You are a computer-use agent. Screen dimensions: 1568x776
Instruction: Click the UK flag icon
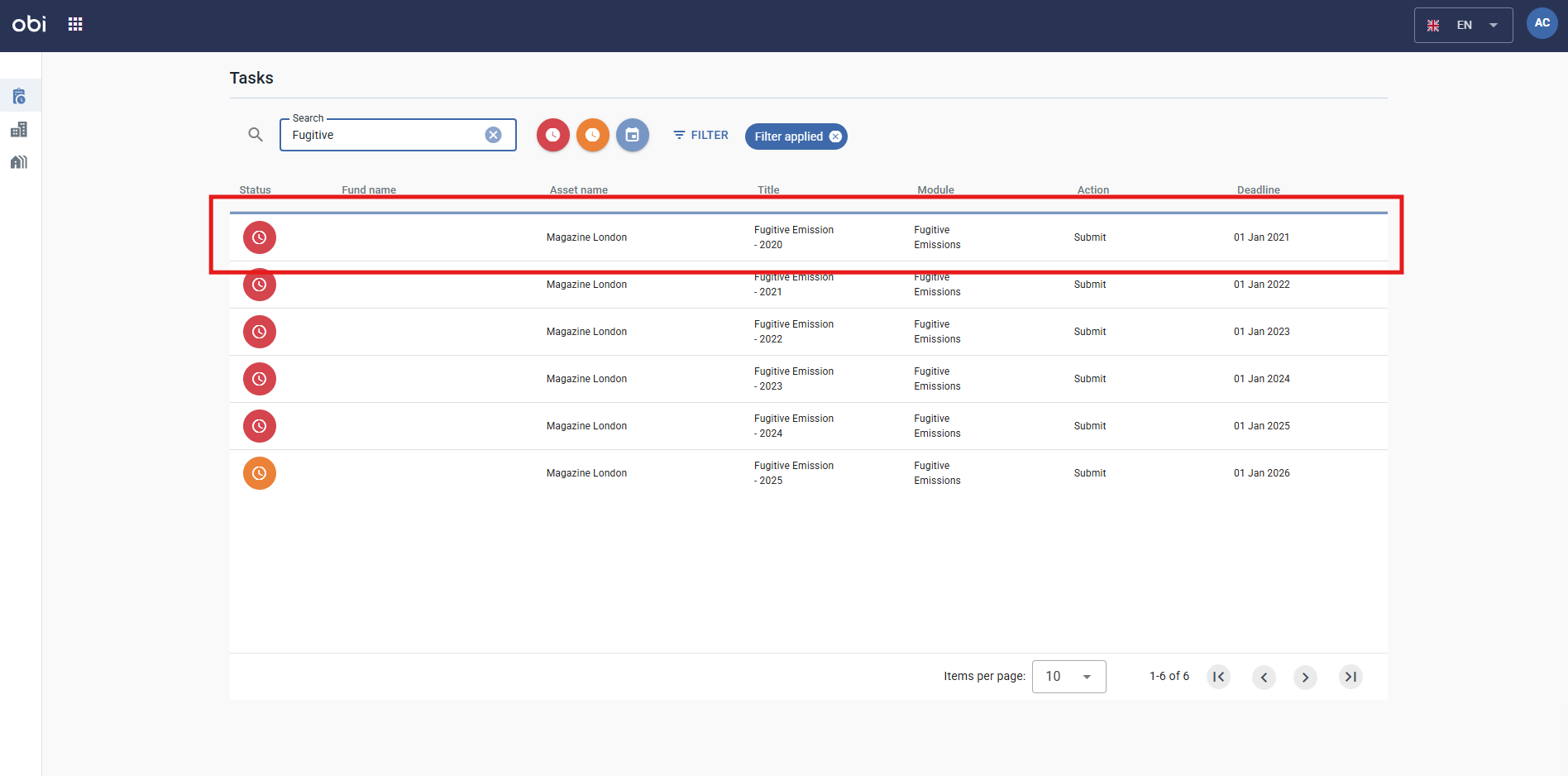pos(1433,26)
